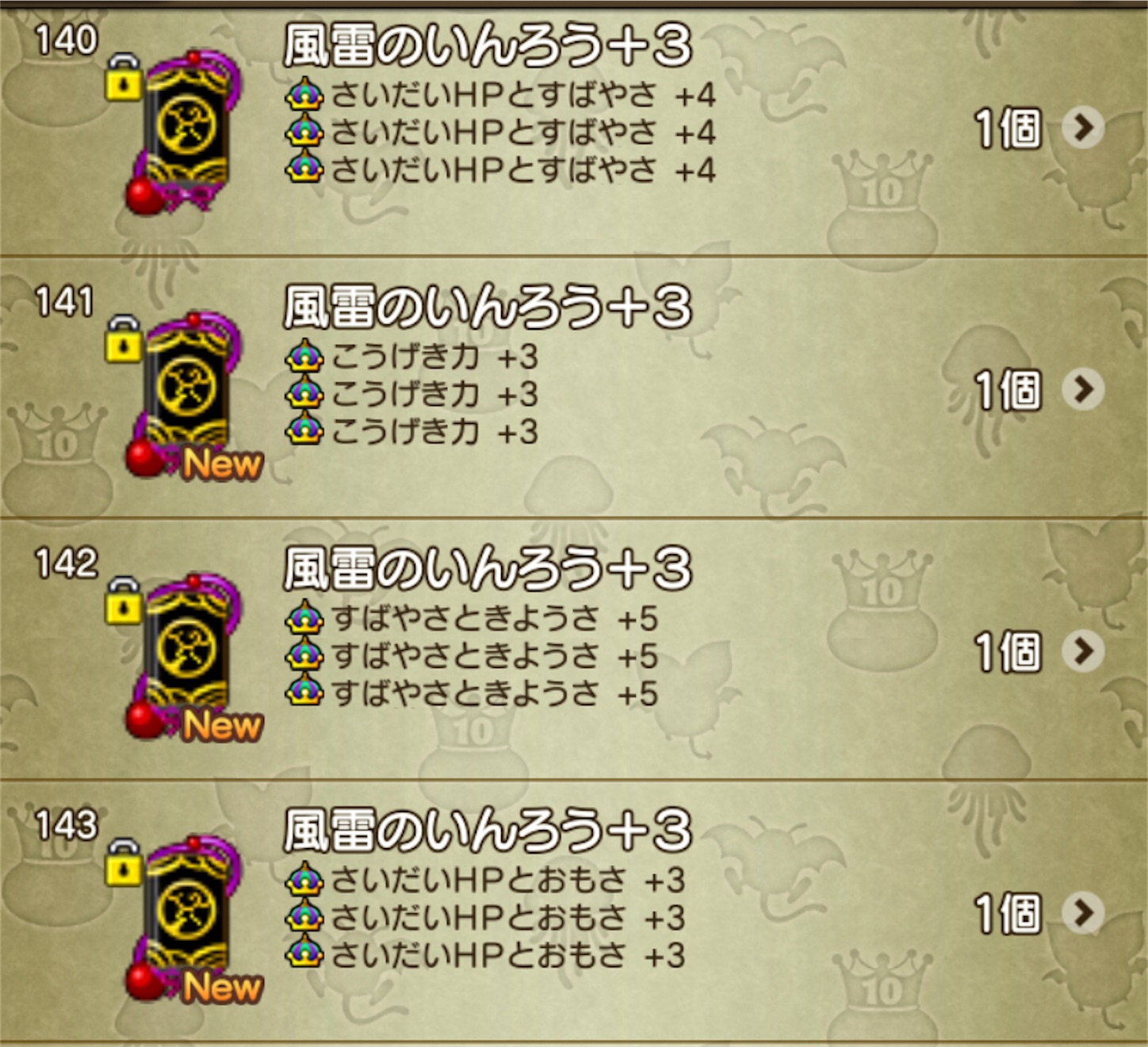The width and height of the screenshot is (1148, 1047).
Task: Click first crown icon beside さいだいHPとすばやさ +4
Action: tap(304, 95)
